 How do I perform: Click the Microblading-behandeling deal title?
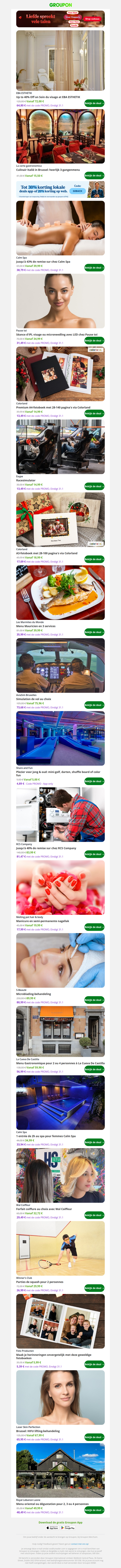click(34, 994)
